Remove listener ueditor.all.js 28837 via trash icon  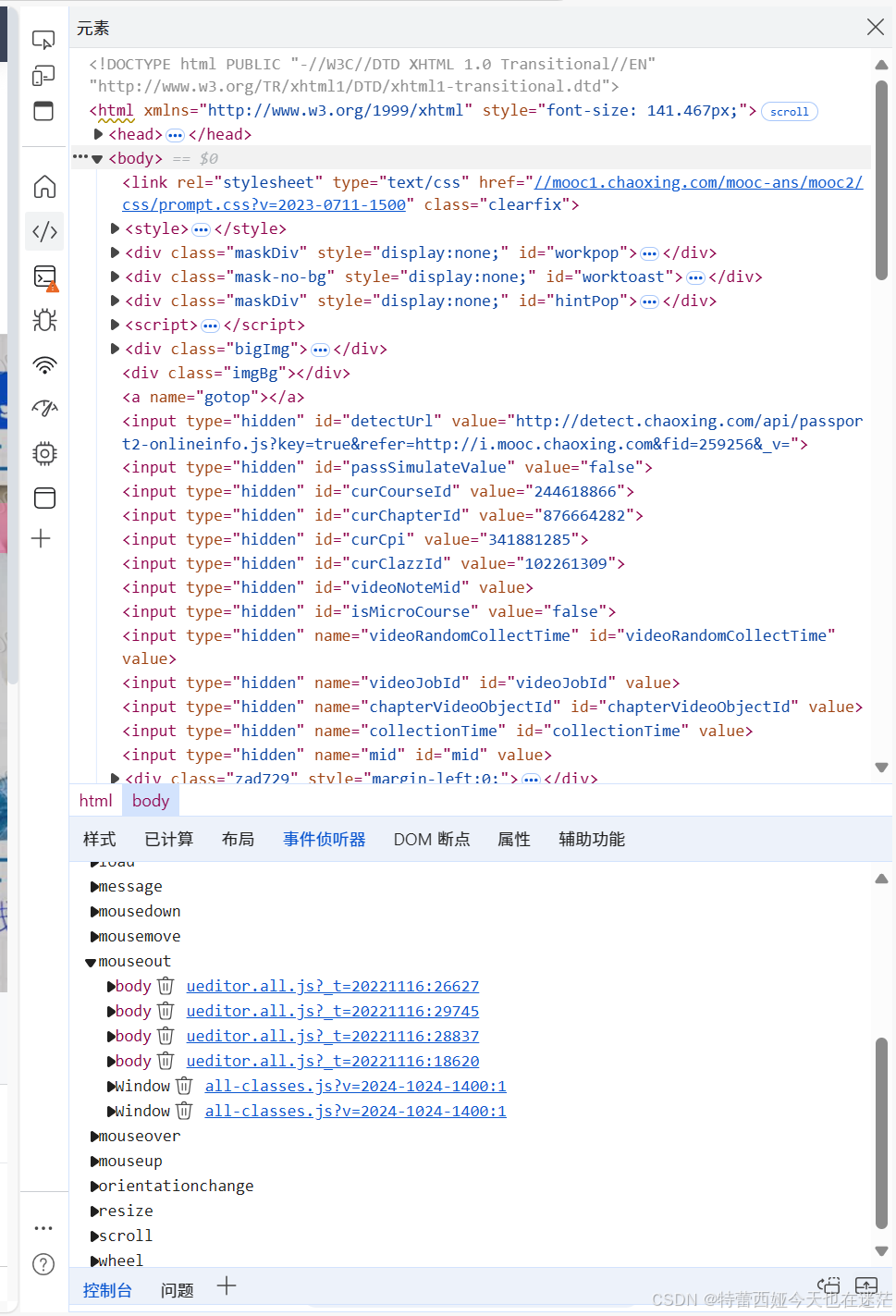(x=166, y=1036)
